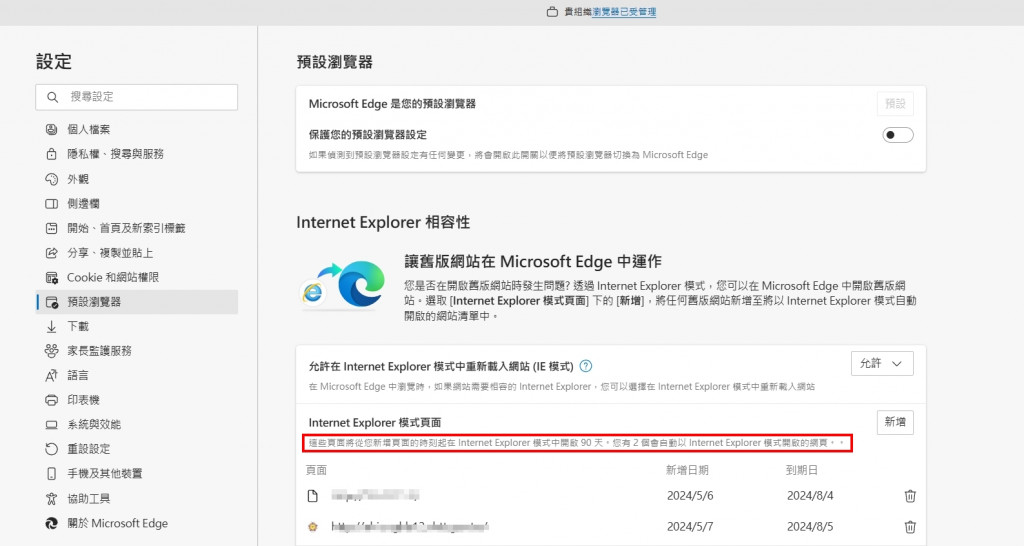
Task: Select 重設設定 in the sidebar
Action: [x=136, y=449]
